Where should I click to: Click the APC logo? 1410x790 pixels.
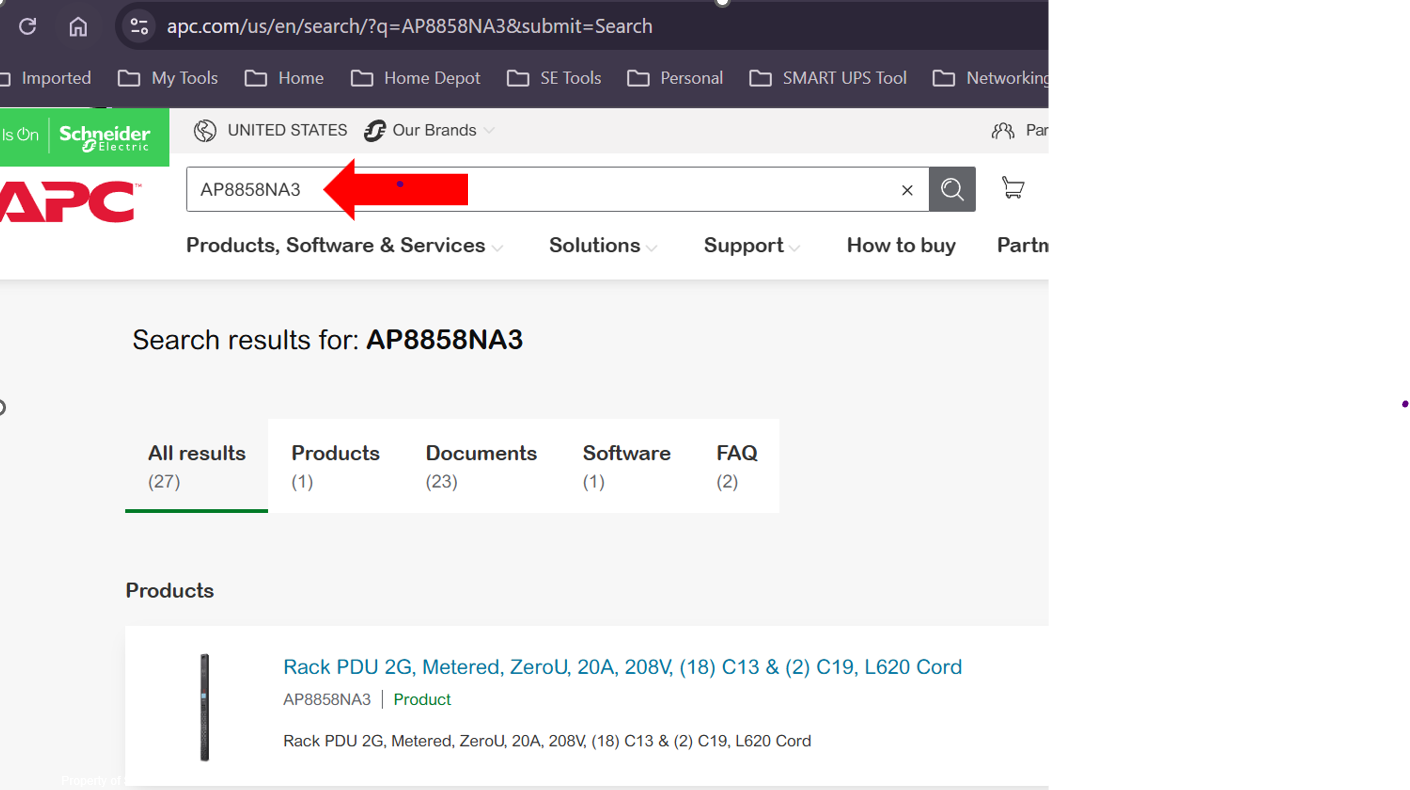click(70, 201)
